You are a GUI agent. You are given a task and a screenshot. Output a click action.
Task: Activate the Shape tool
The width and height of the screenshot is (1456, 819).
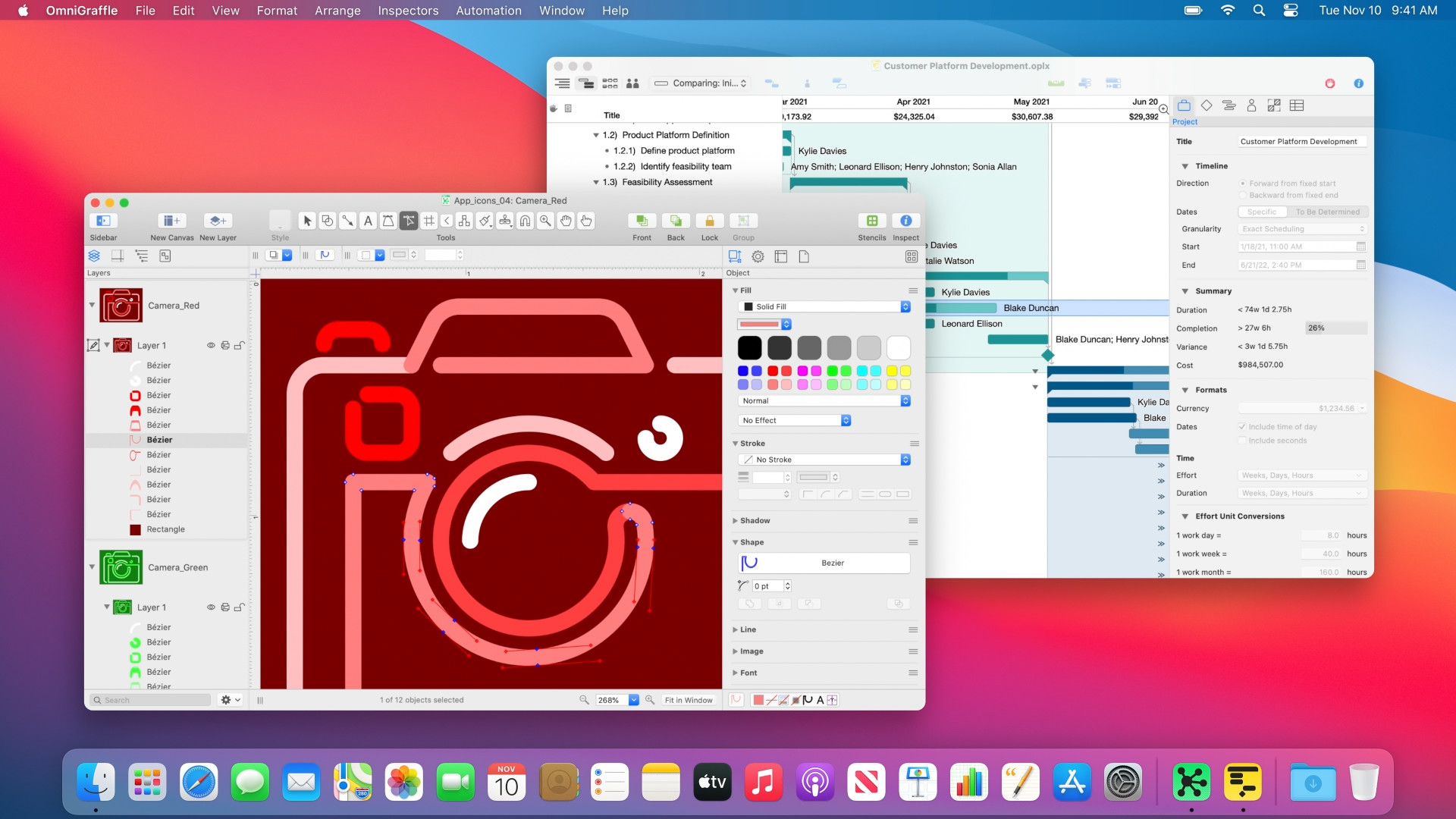click(328, 221)
